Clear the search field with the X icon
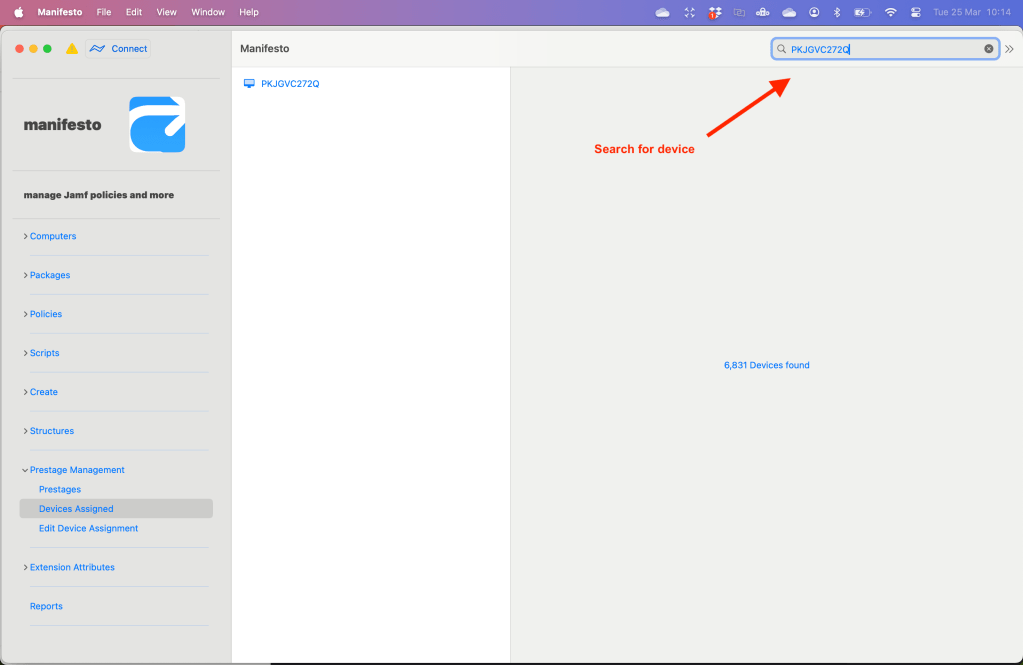Image resolution: width=1023 pixels, height=665 pixels. [x=989, y=49]
